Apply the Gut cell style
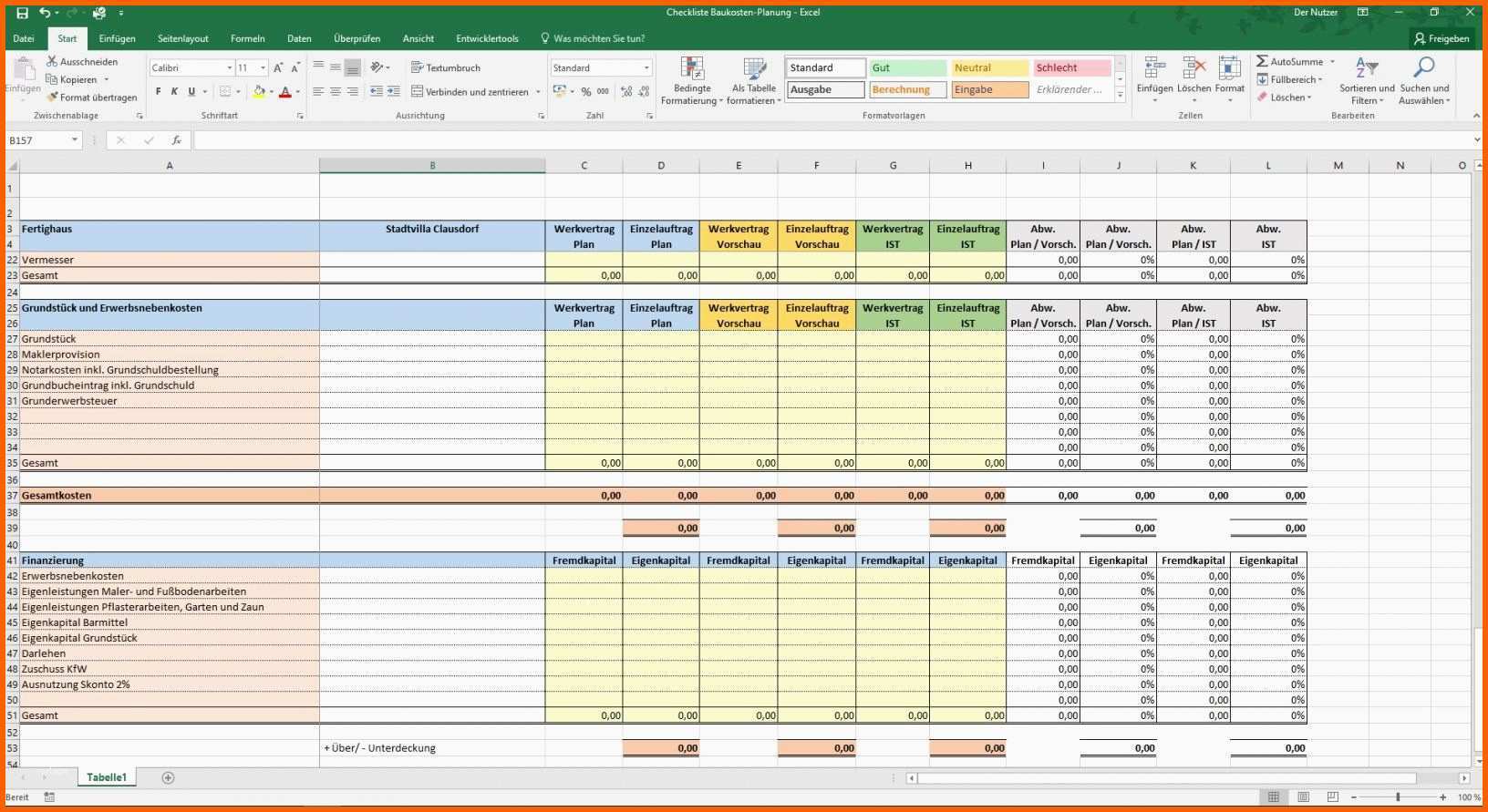 [908, 67]
